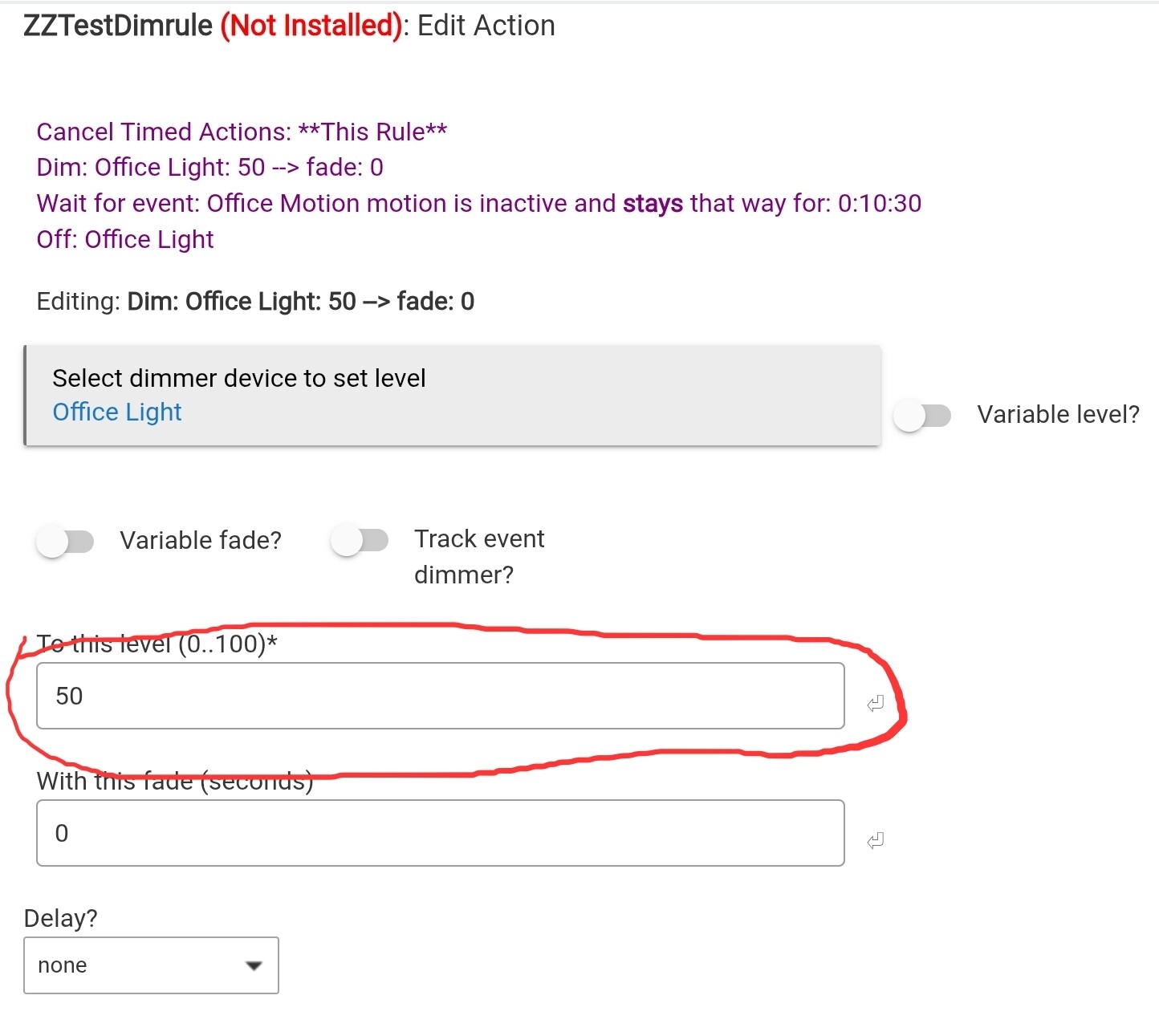Select the Cancel Timed Actions action line

click(242, 132)
